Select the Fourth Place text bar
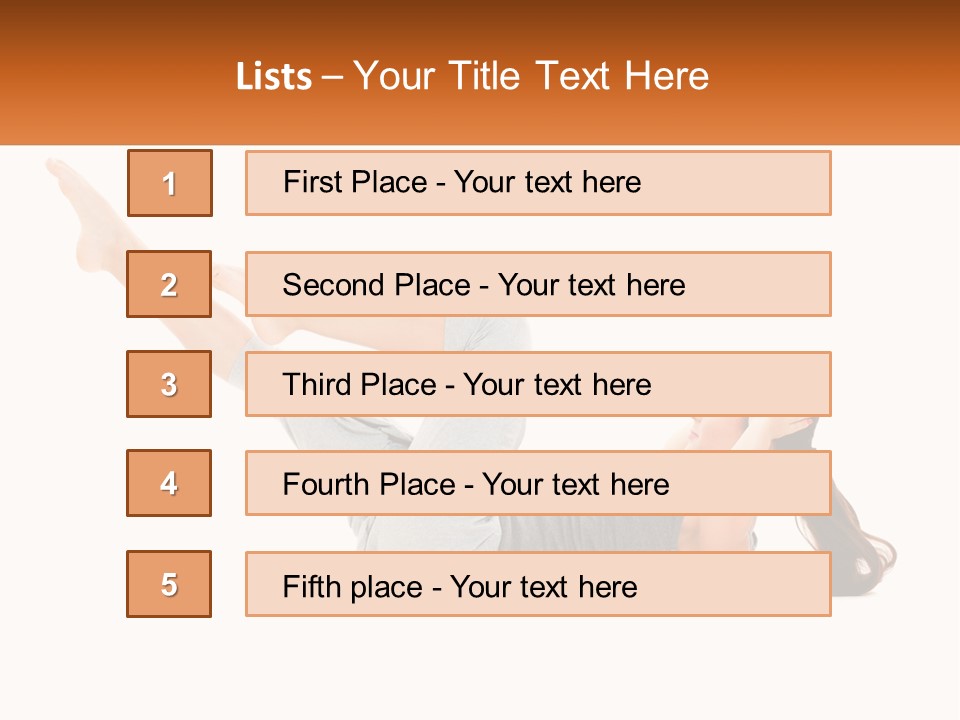 click(x=538, y=483)
